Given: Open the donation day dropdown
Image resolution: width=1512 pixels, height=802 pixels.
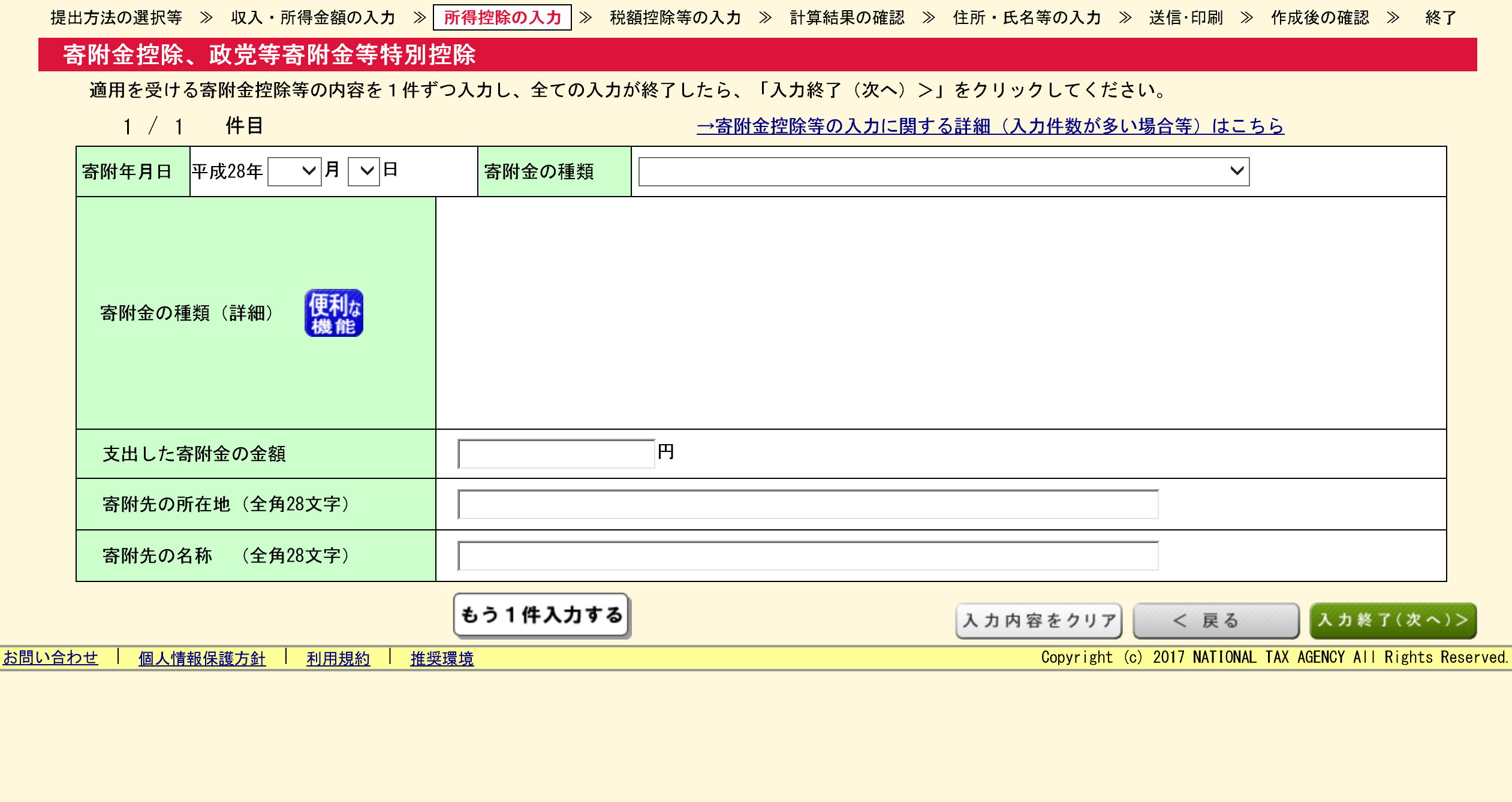Looking at the screenshot, I should tap(363, 171).
